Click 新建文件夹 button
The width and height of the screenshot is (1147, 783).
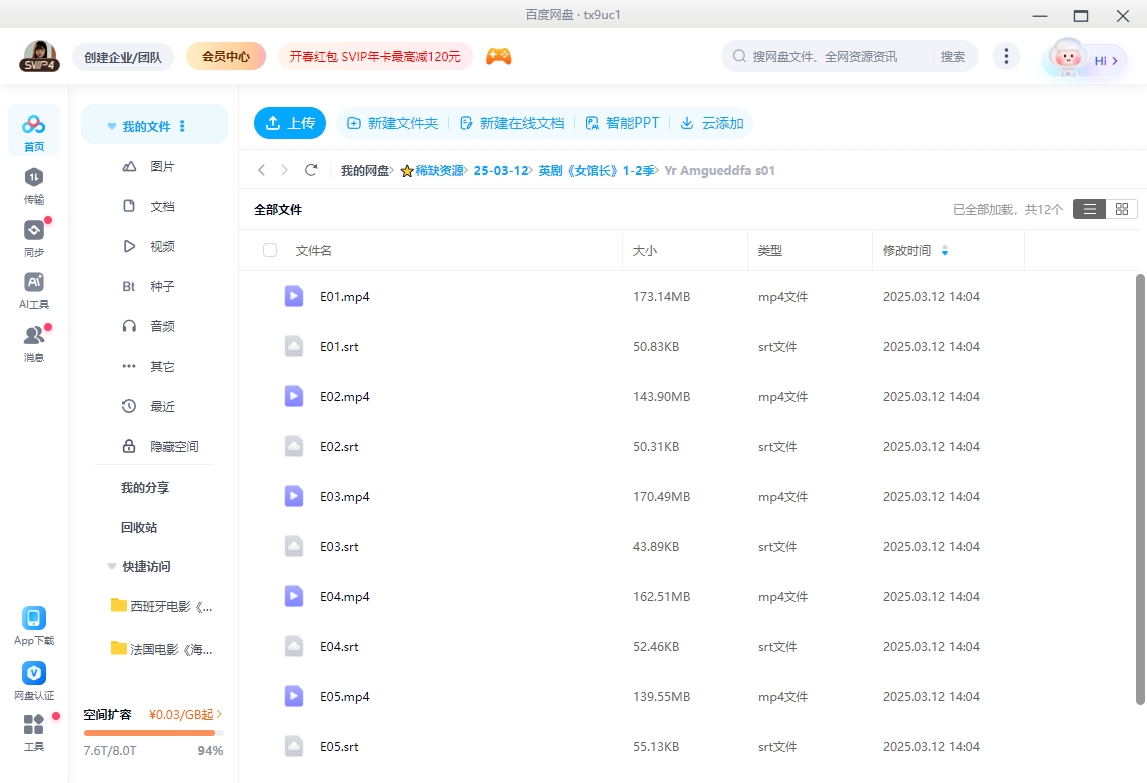click(393, 123)
